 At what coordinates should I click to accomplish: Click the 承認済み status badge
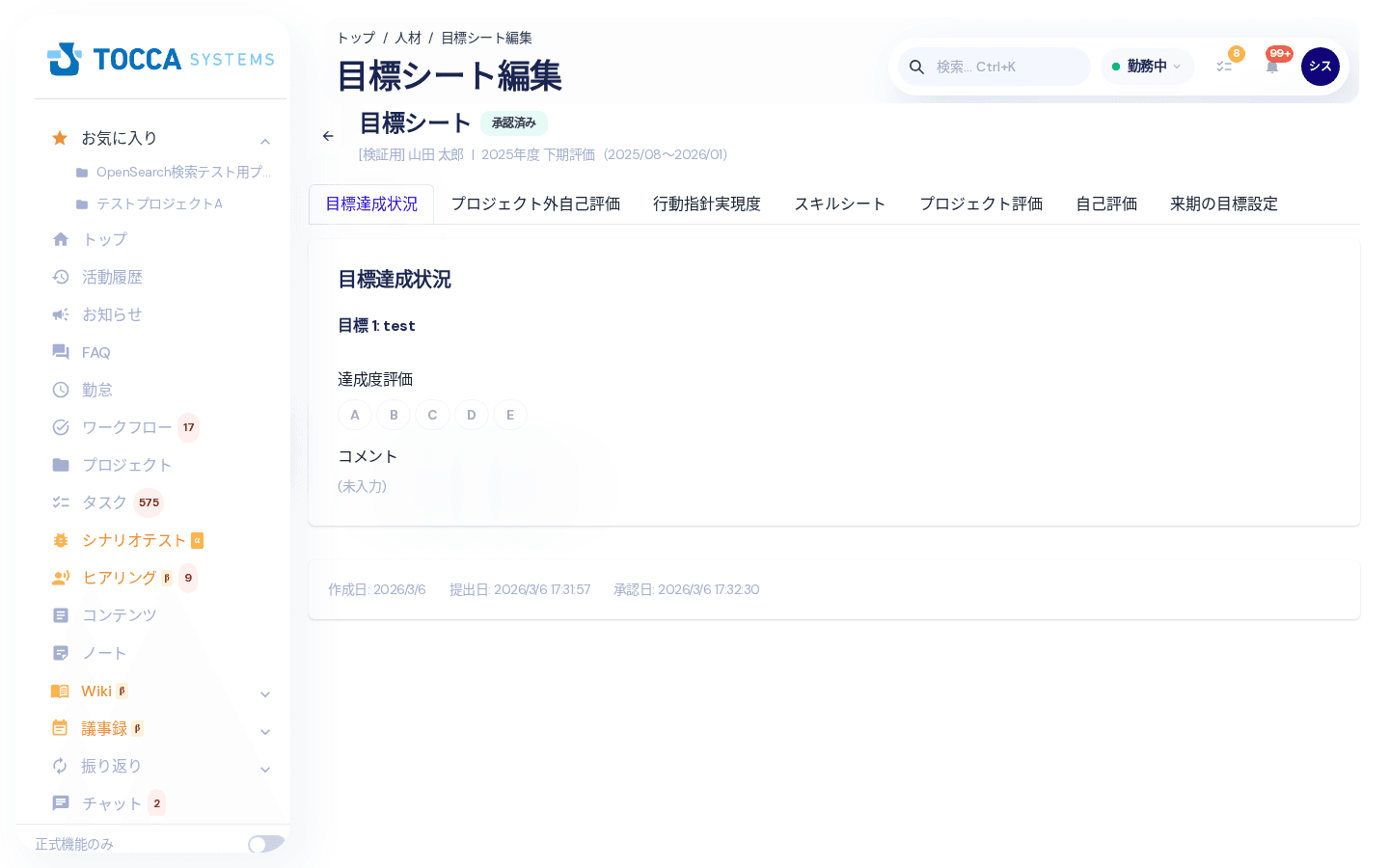tap(514, 123)
